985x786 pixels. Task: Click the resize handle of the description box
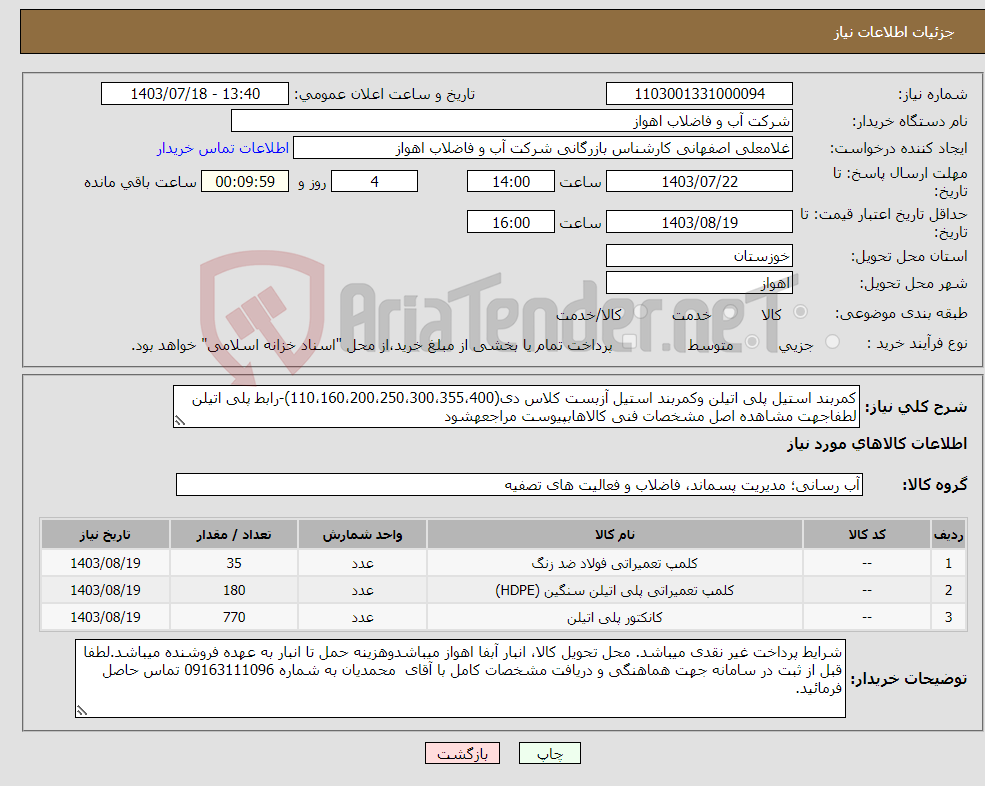(180, 421)
